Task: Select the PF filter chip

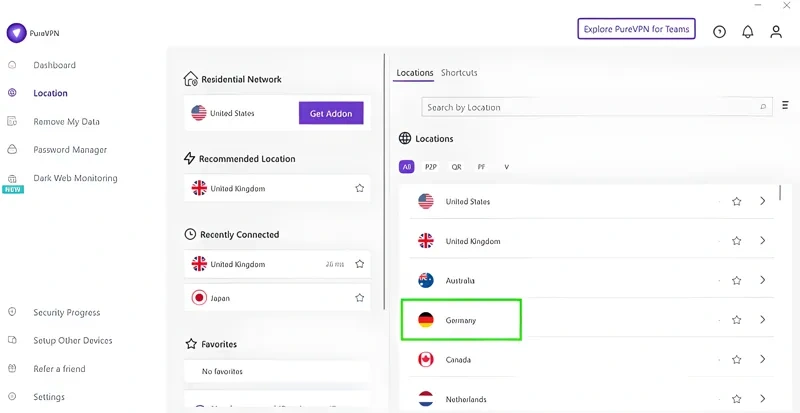Action: [x=481, y=167]
